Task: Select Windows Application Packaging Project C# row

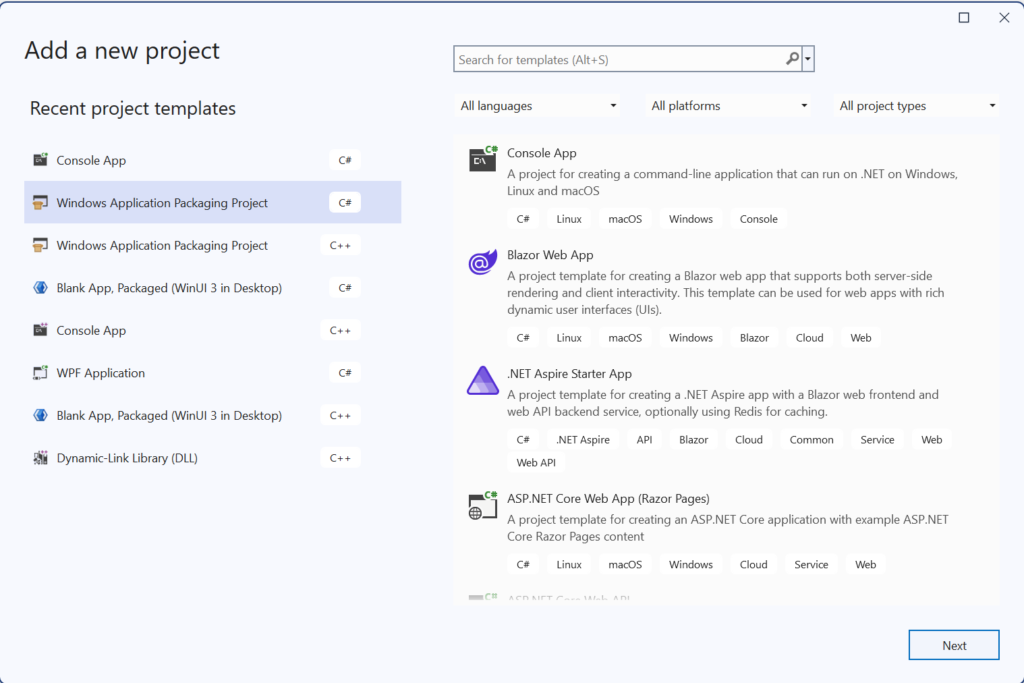Action: pos(212,202)
